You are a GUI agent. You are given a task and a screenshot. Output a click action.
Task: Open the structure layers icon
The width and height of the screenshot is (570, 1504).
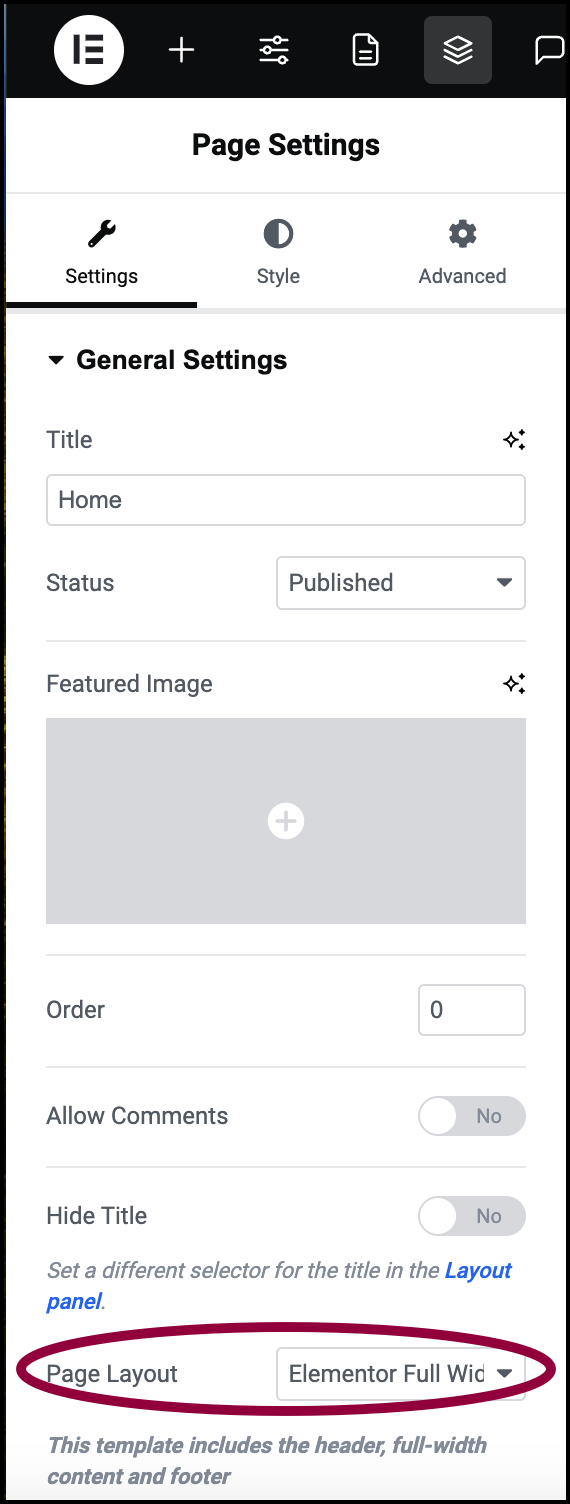458,50
